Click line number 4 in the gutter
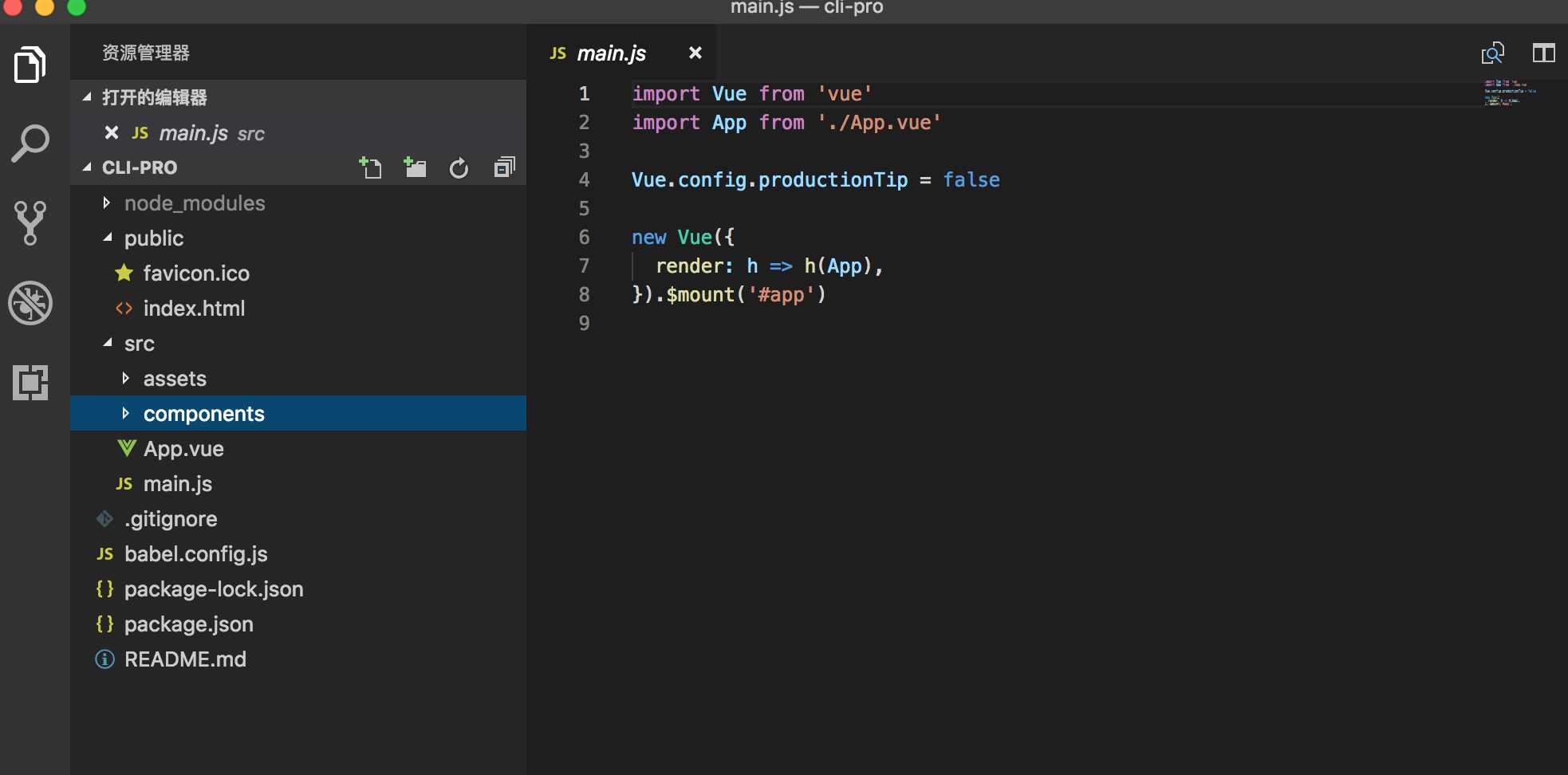Viewport: 1568px width, 775px height. click(584, 179)
